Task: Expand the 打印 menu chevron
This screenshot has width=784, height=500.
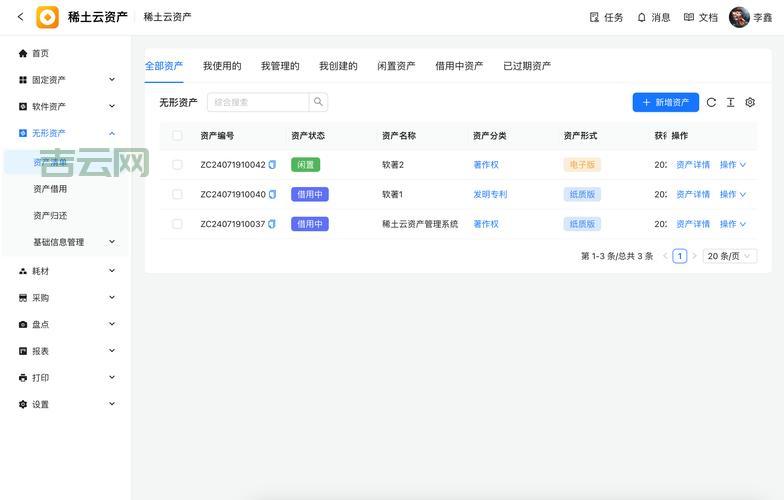Action: tap(112, 377)
